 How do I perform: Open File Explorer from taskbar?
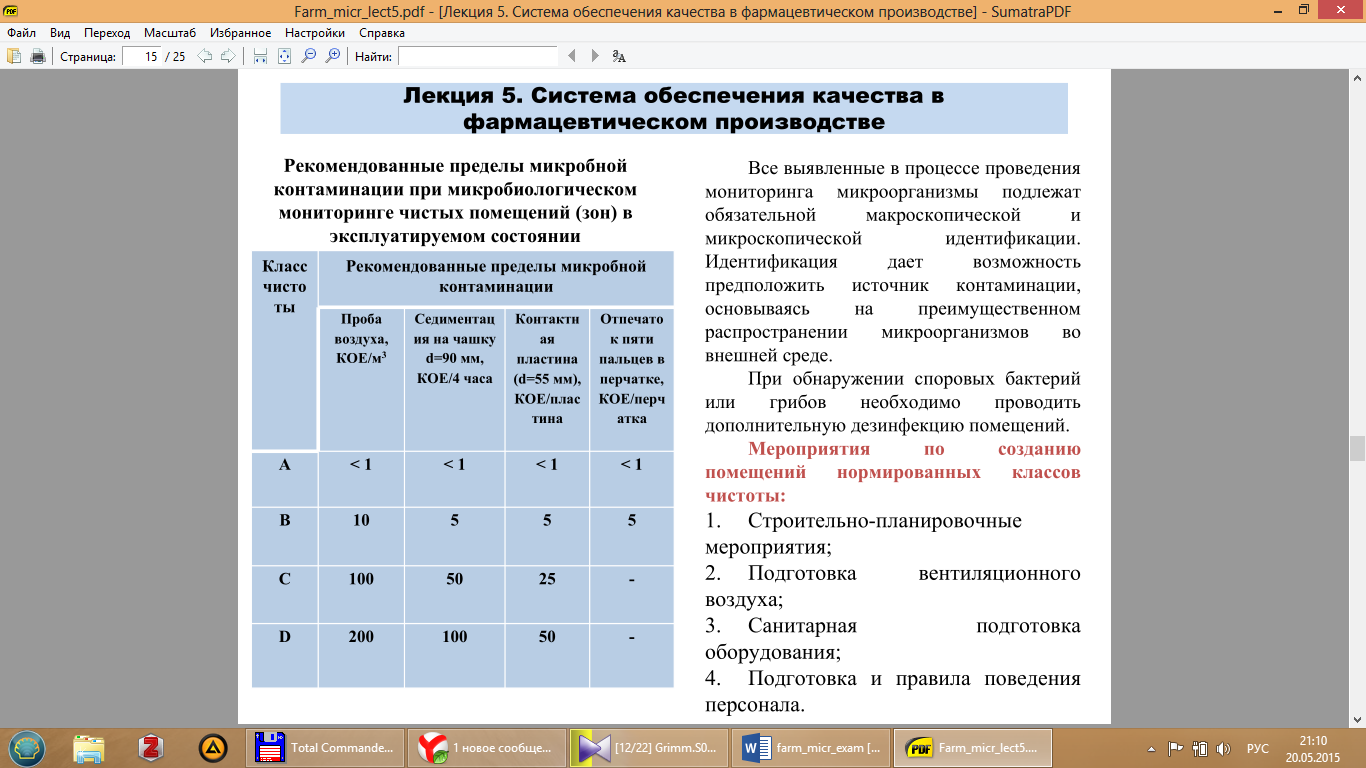coord(89,747)
